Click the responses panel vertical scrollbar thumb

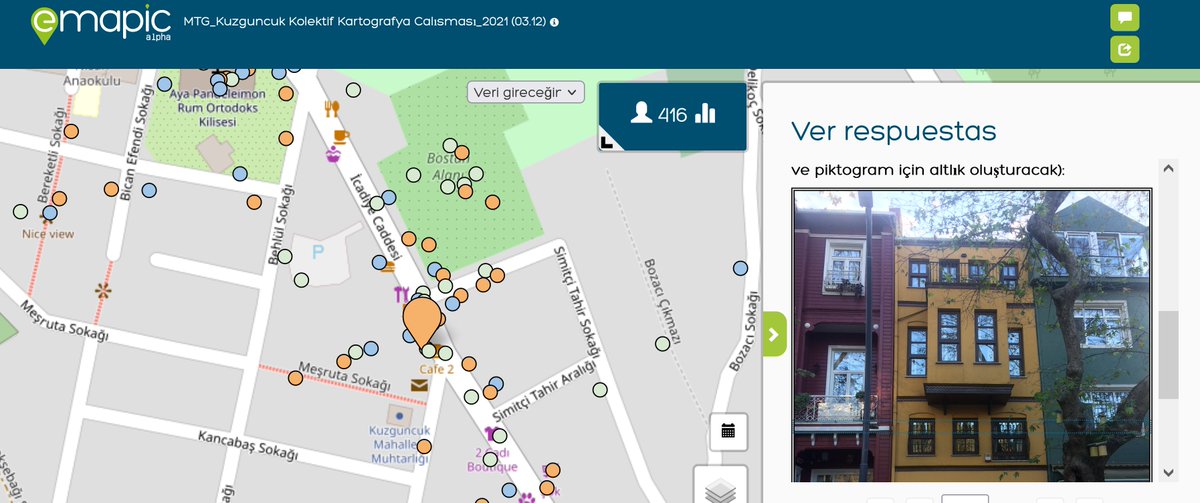[x=1166, y=356]
